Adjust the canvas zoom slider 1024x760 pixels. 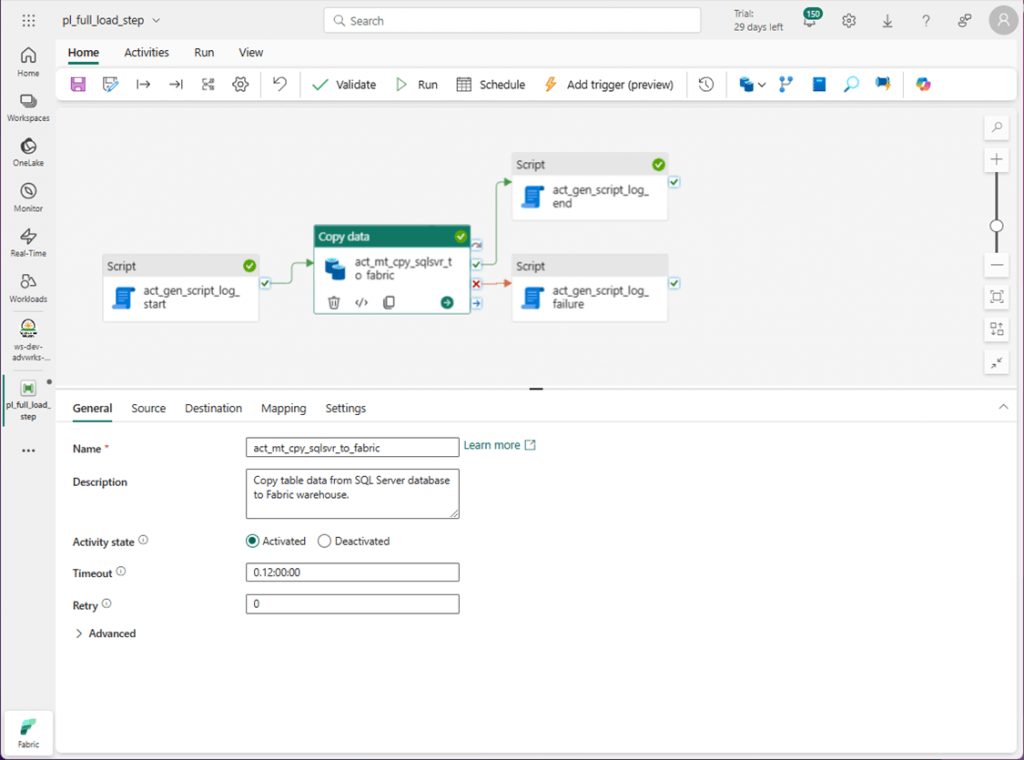tap(995, 226)
